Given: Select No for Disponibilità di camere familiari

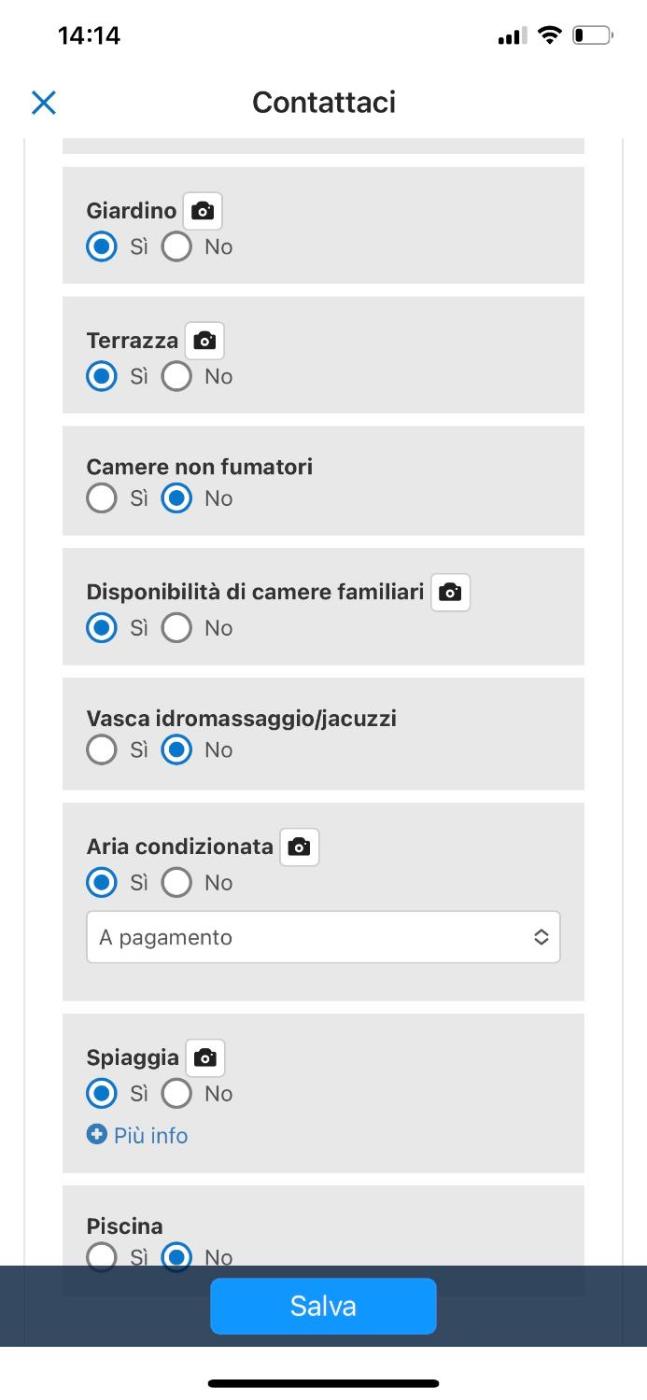Looking at the screenshot, I should coord(177,628).
